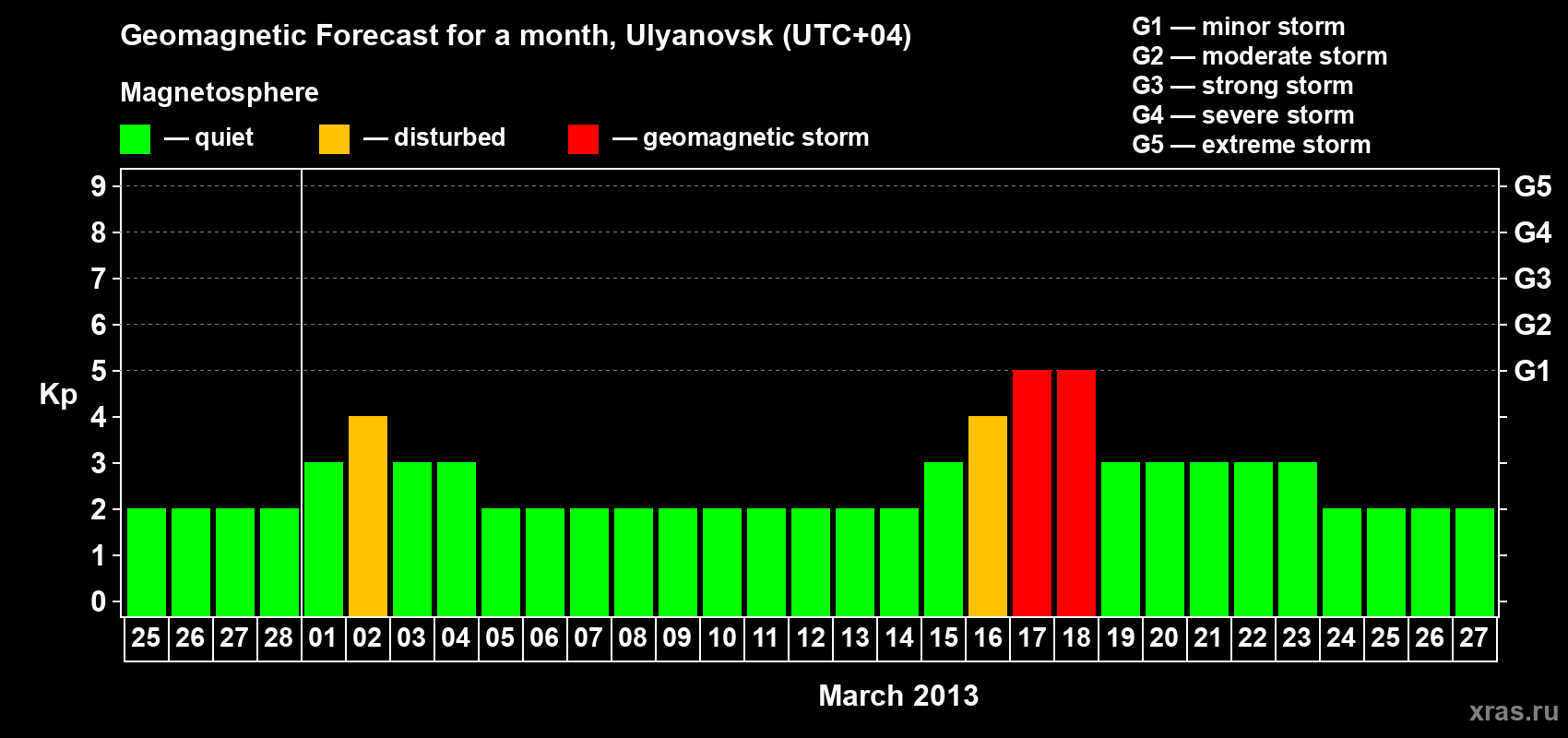Click the March 2013 axis caption
Image resolution: width=1568 pixels, height=738 pixels.
coord(898,696)
